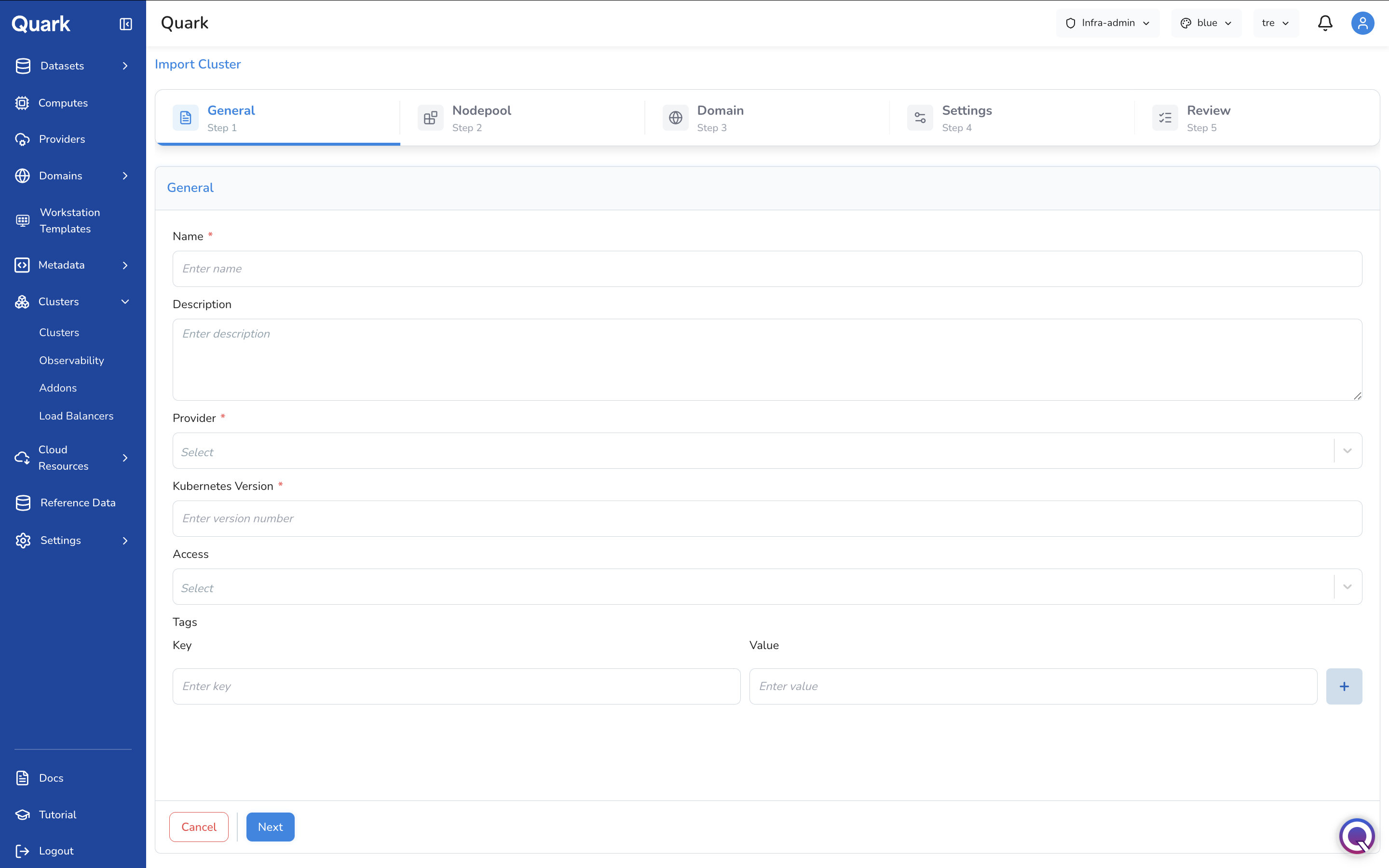
Task: Click the Domains globe icon in sidebar
Action: point(22,176)
